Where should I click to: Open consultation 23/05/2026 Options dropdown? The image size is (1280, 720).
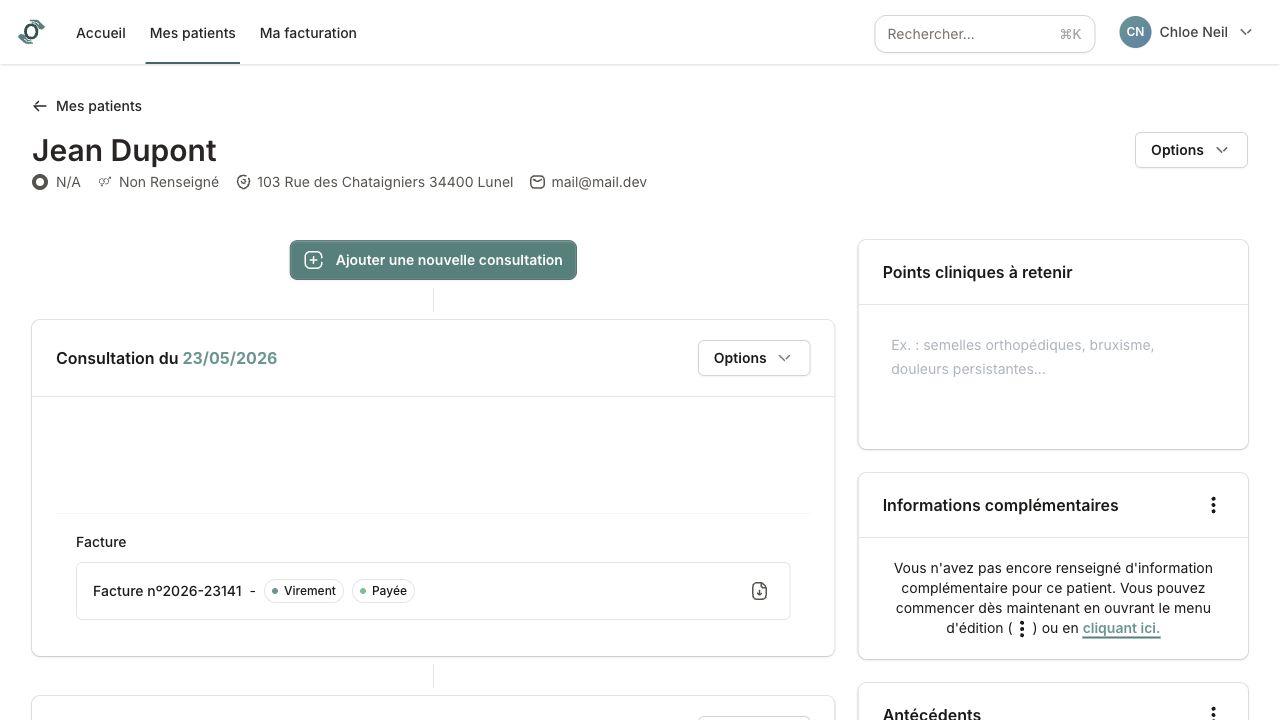[x=754, y=358]
